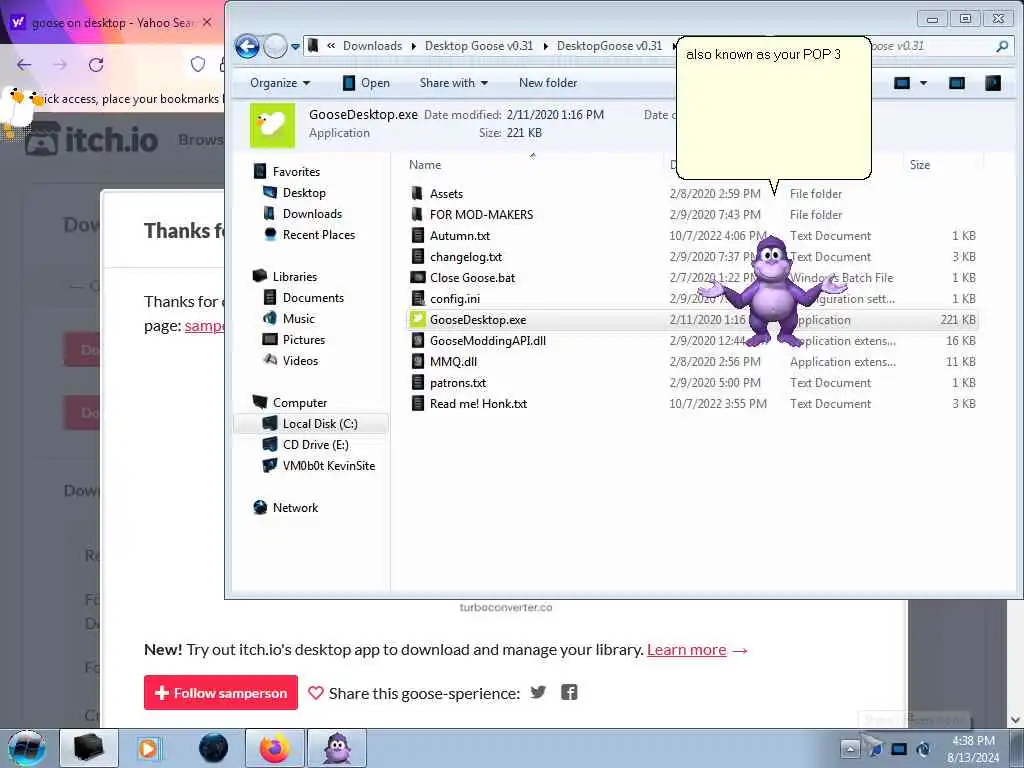Click the Explorer help icon
Viewport: 1024px width, 768px height.
993,83
